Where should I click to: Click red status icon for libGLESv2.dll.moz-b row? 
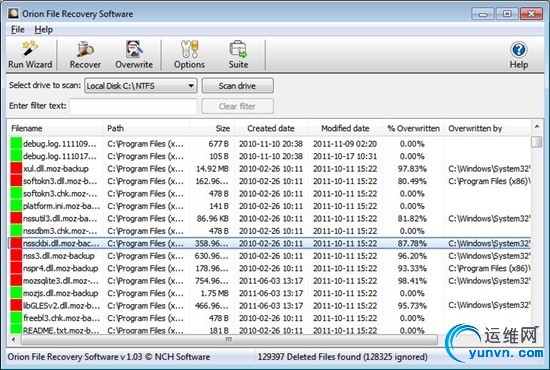pyautogui.click(x=16, y=305)
